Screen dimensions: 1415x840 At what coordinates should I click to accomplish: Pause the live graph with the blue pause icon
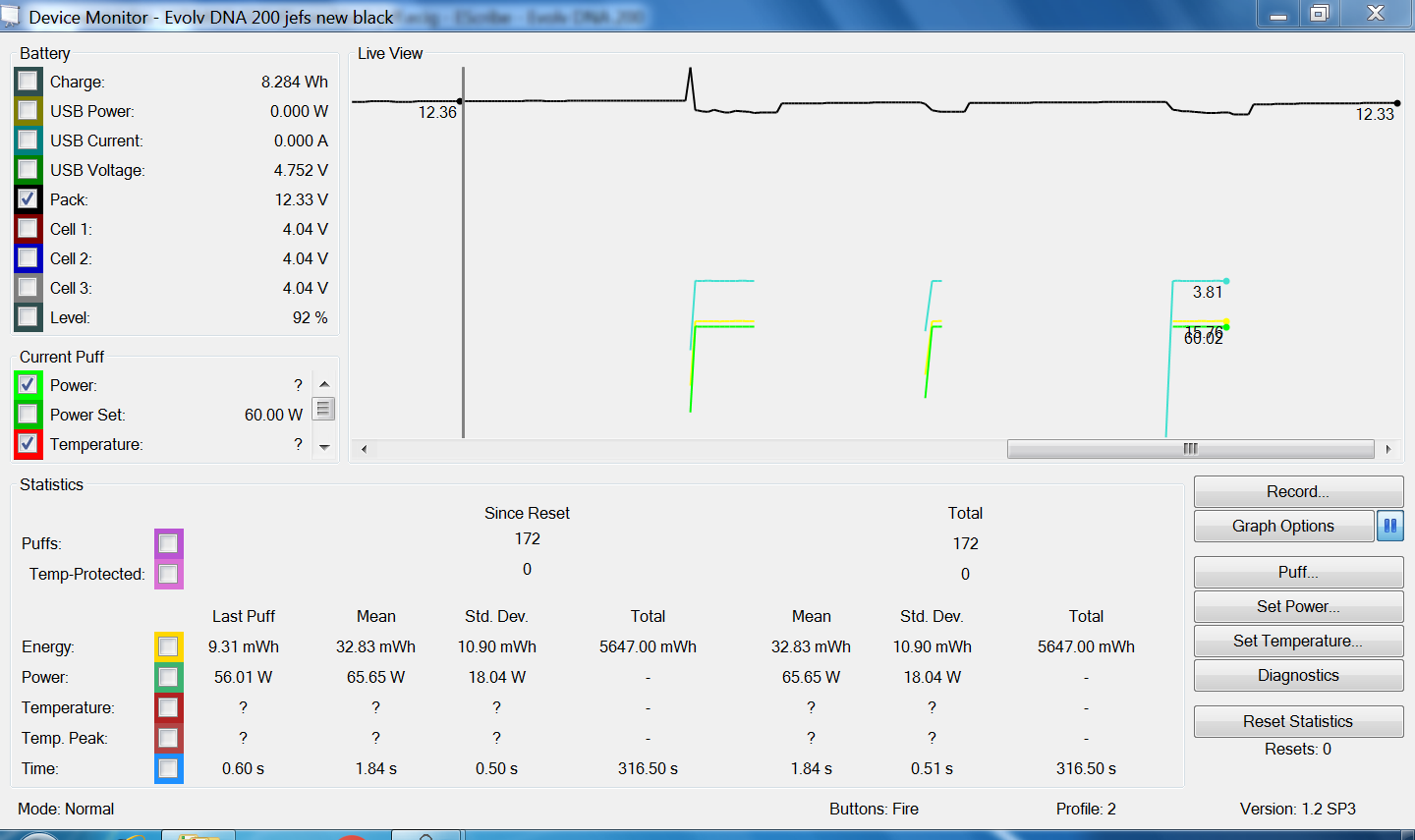click(1389, 527)
